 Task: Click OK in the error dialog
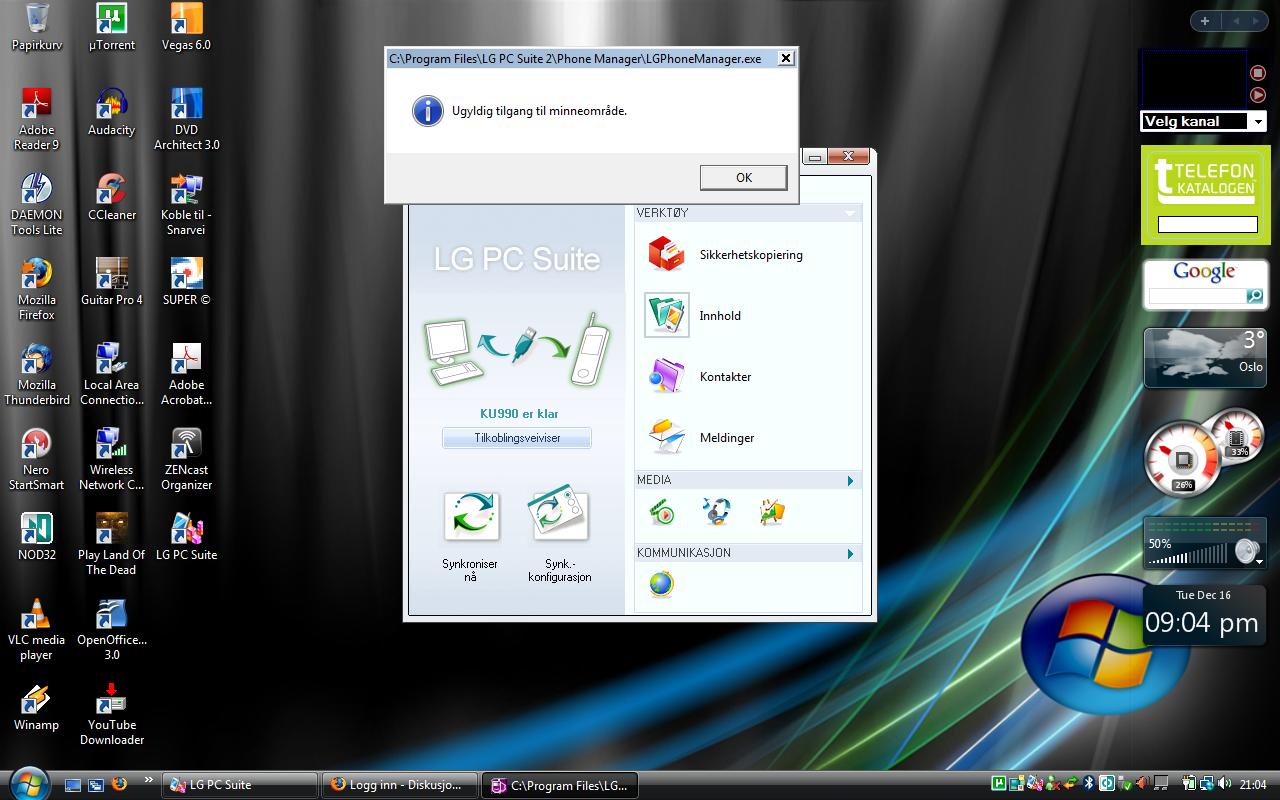point(743,177)
